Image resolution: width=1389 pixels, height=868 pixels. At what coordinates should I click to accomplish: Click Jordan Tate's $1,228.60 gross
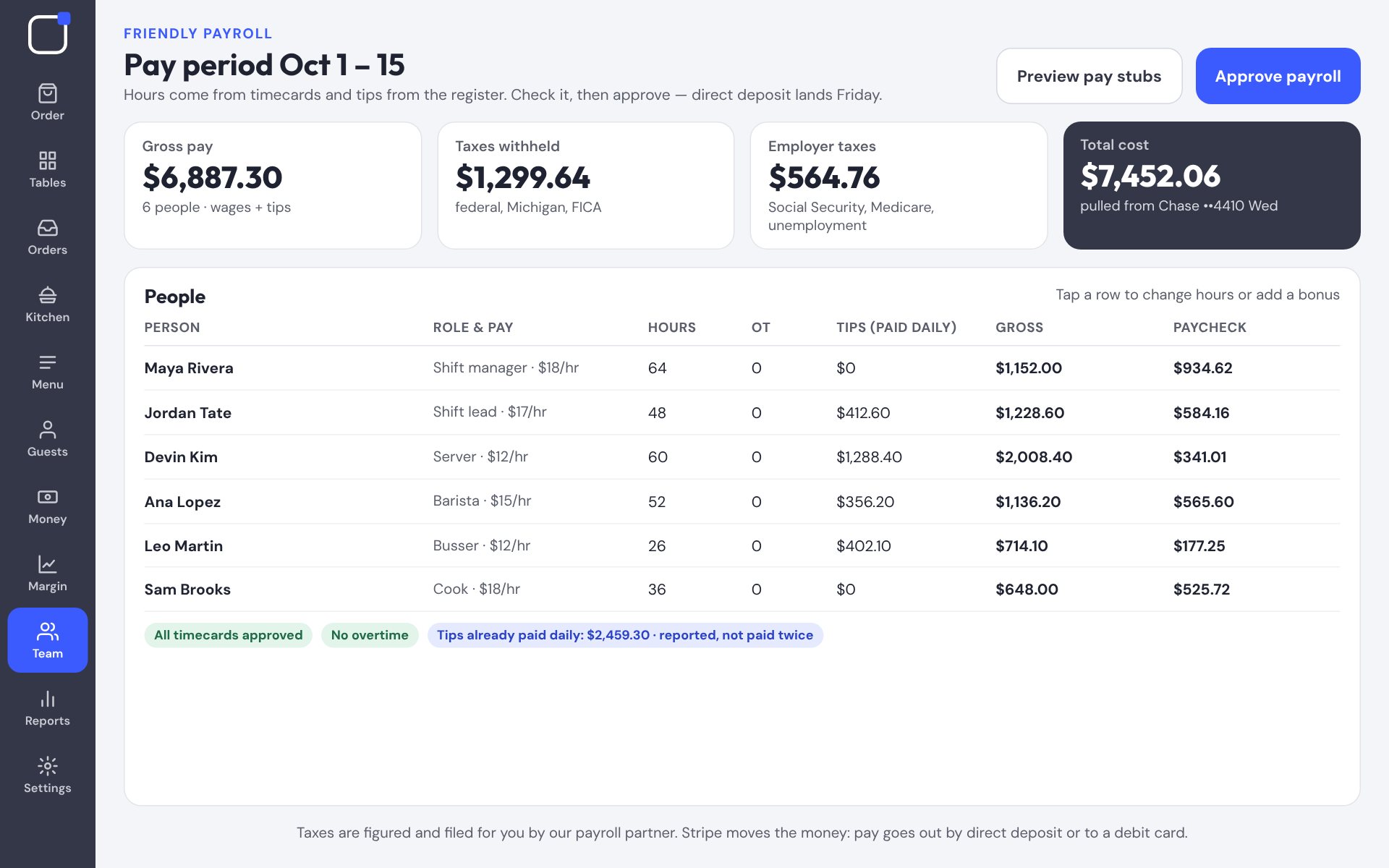(1029, 413)
